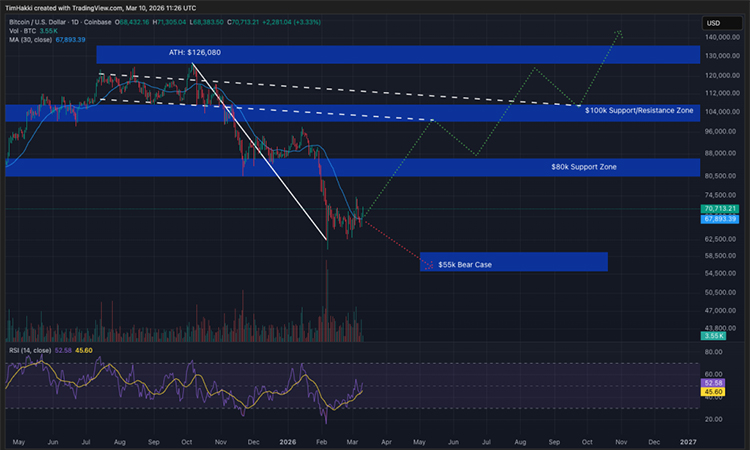Click the purple 52.58 RSI value tag
Image resolution: width=750 pixels, height=450 pixels.
pos(714,383)
